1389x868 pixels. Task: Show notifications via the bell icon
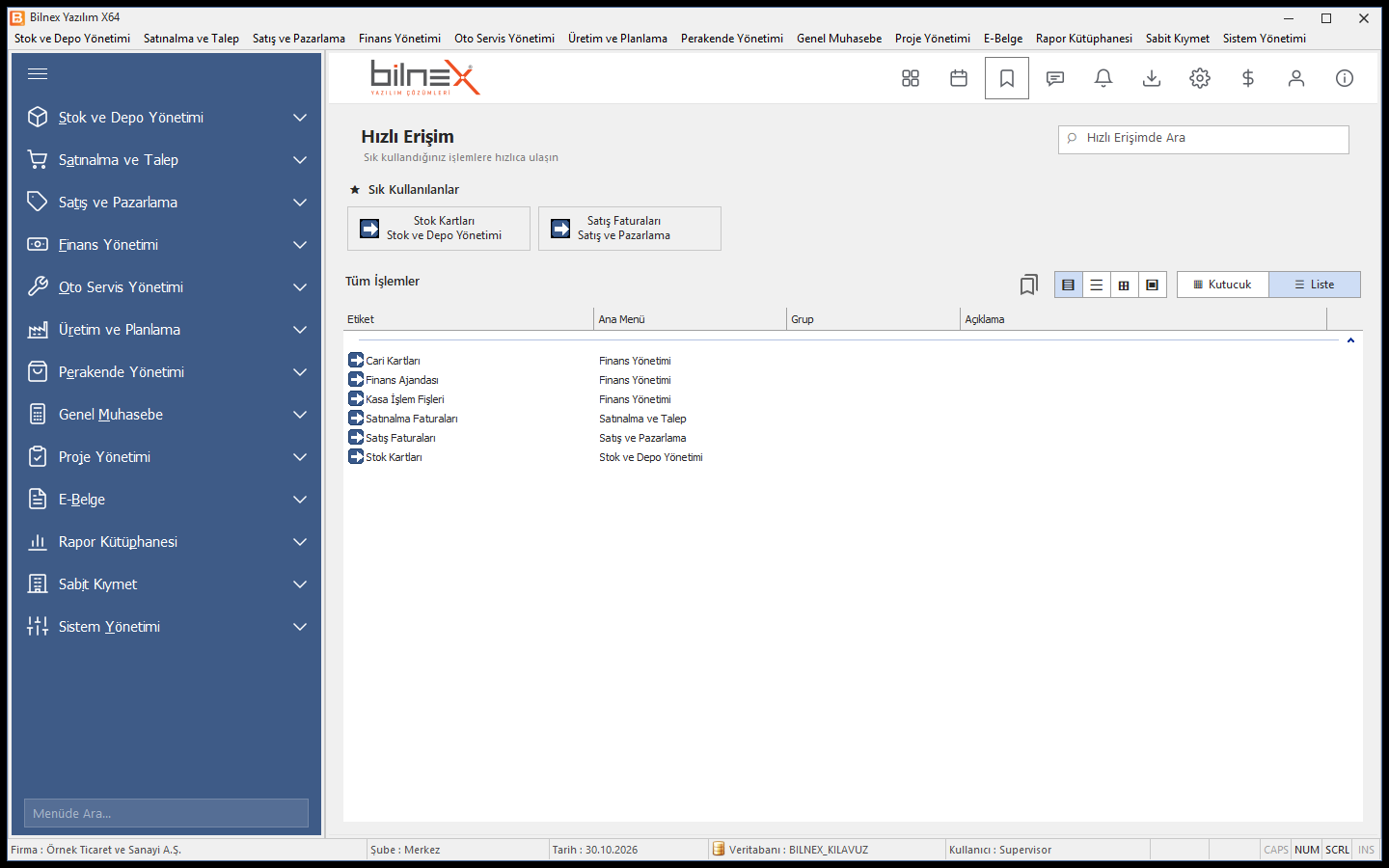pos(1103,78)
